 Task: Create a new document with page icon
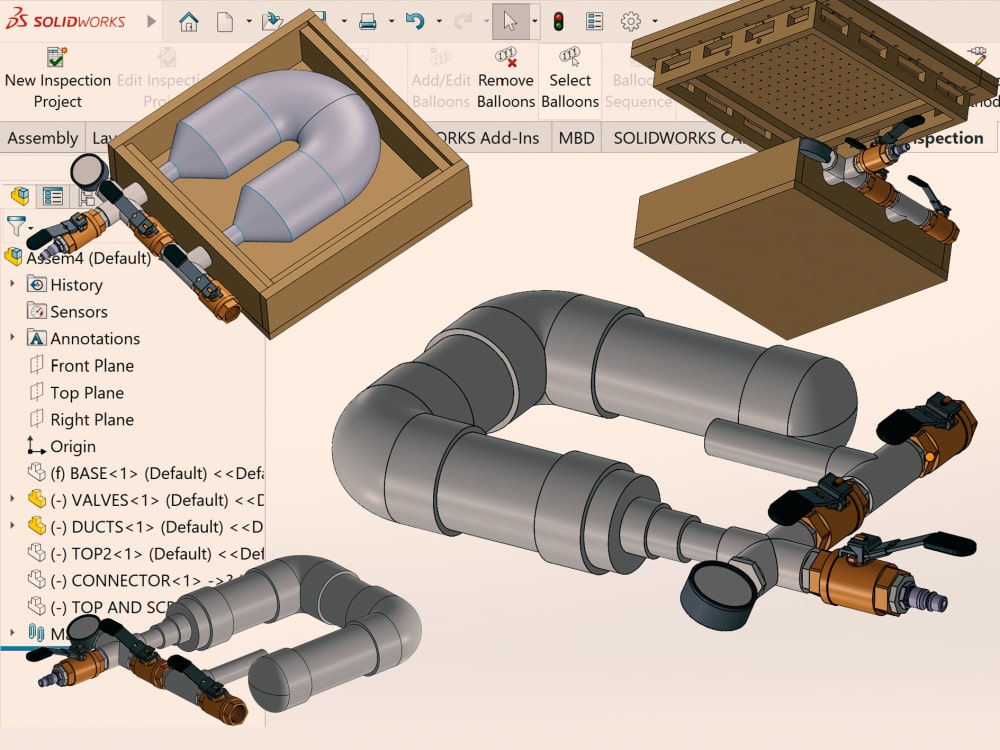tap(224, 22)
